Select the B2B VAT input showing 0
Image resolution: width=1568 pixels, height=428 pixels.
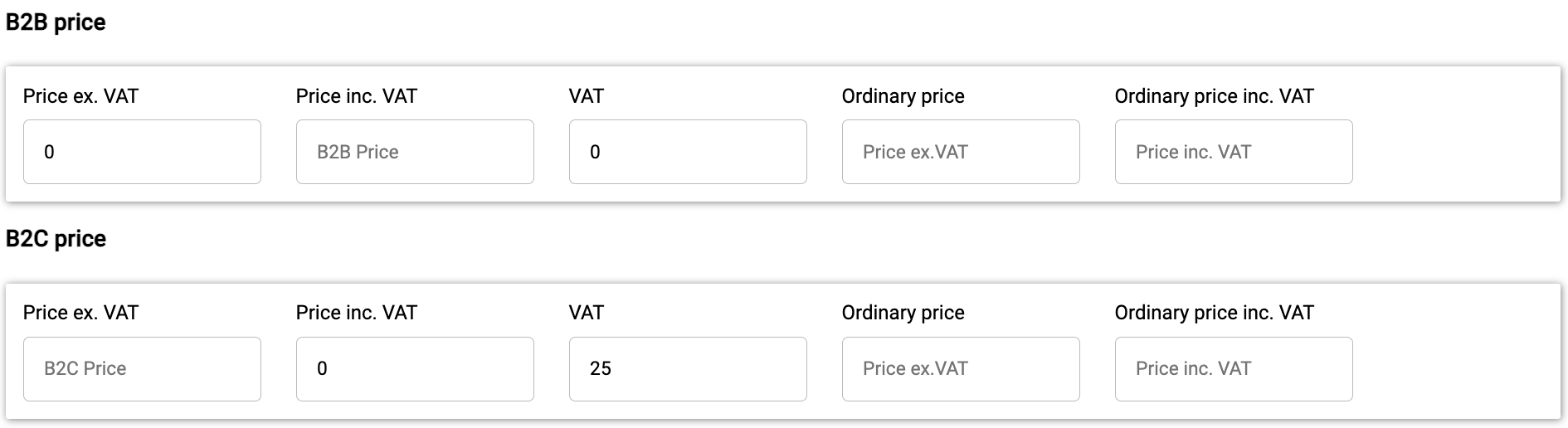pos(688,152)
